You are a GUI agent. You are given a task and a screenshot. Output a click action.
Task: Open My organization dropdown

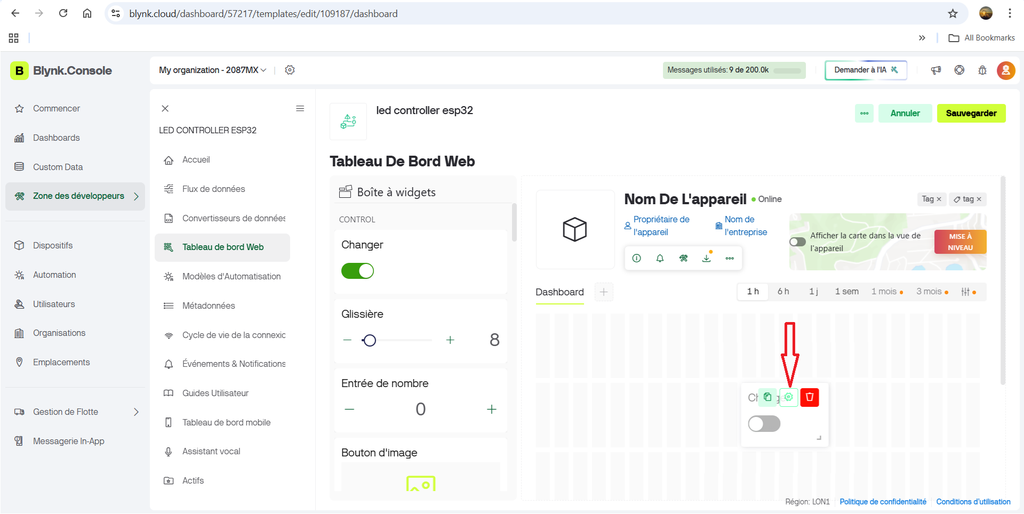[213, 70]
